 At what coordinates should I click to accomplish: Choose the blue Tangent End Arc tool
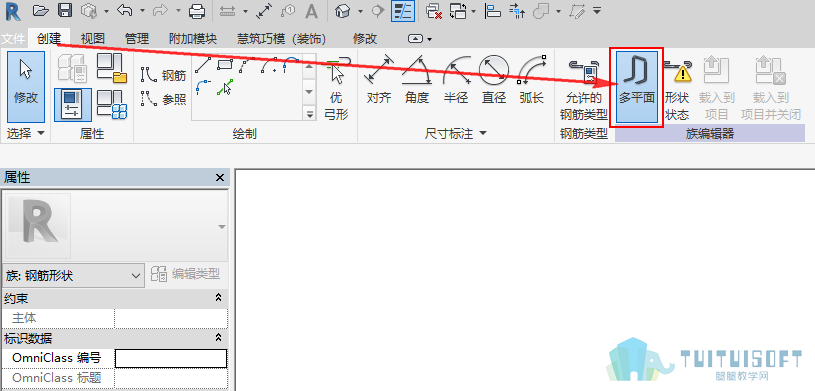(291, 64)
